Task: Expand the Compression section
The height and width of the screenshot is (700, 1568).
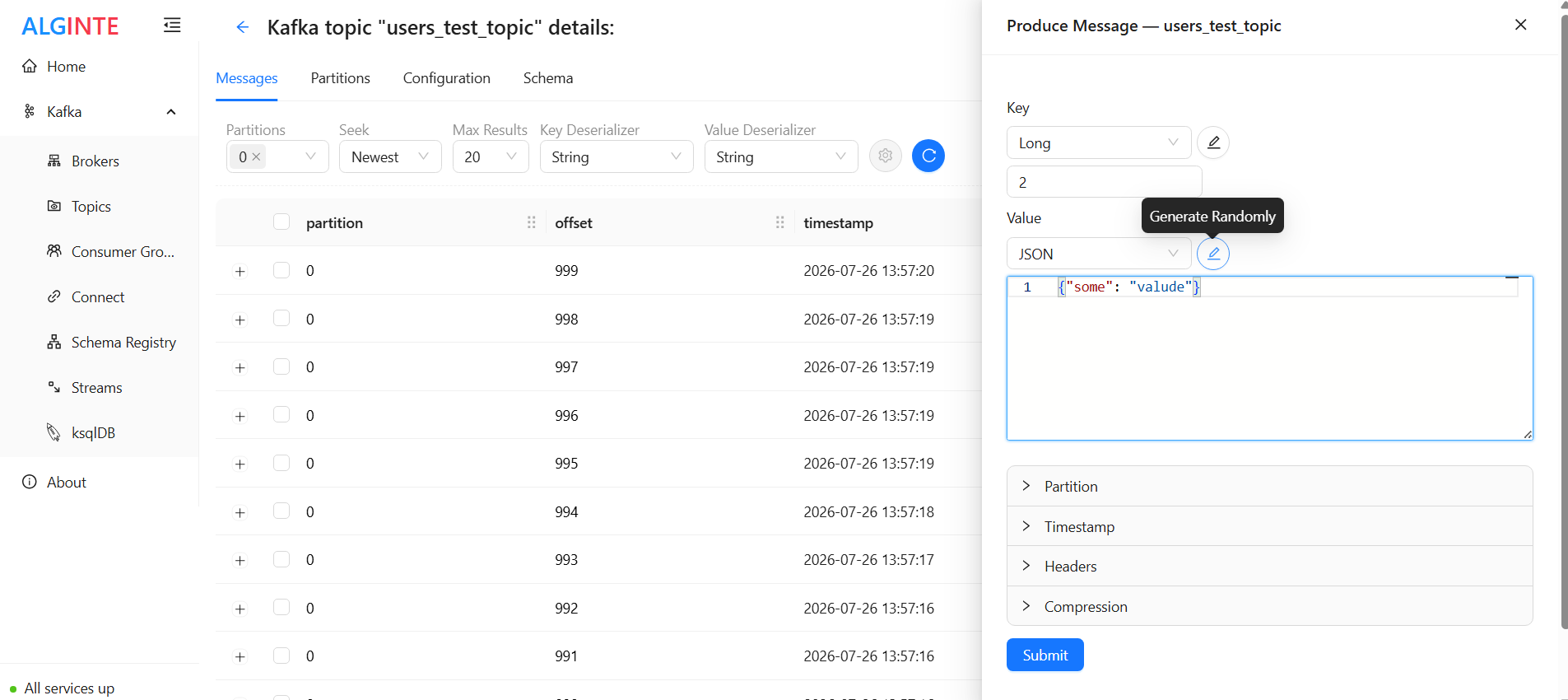Action: coord(1269,606)
